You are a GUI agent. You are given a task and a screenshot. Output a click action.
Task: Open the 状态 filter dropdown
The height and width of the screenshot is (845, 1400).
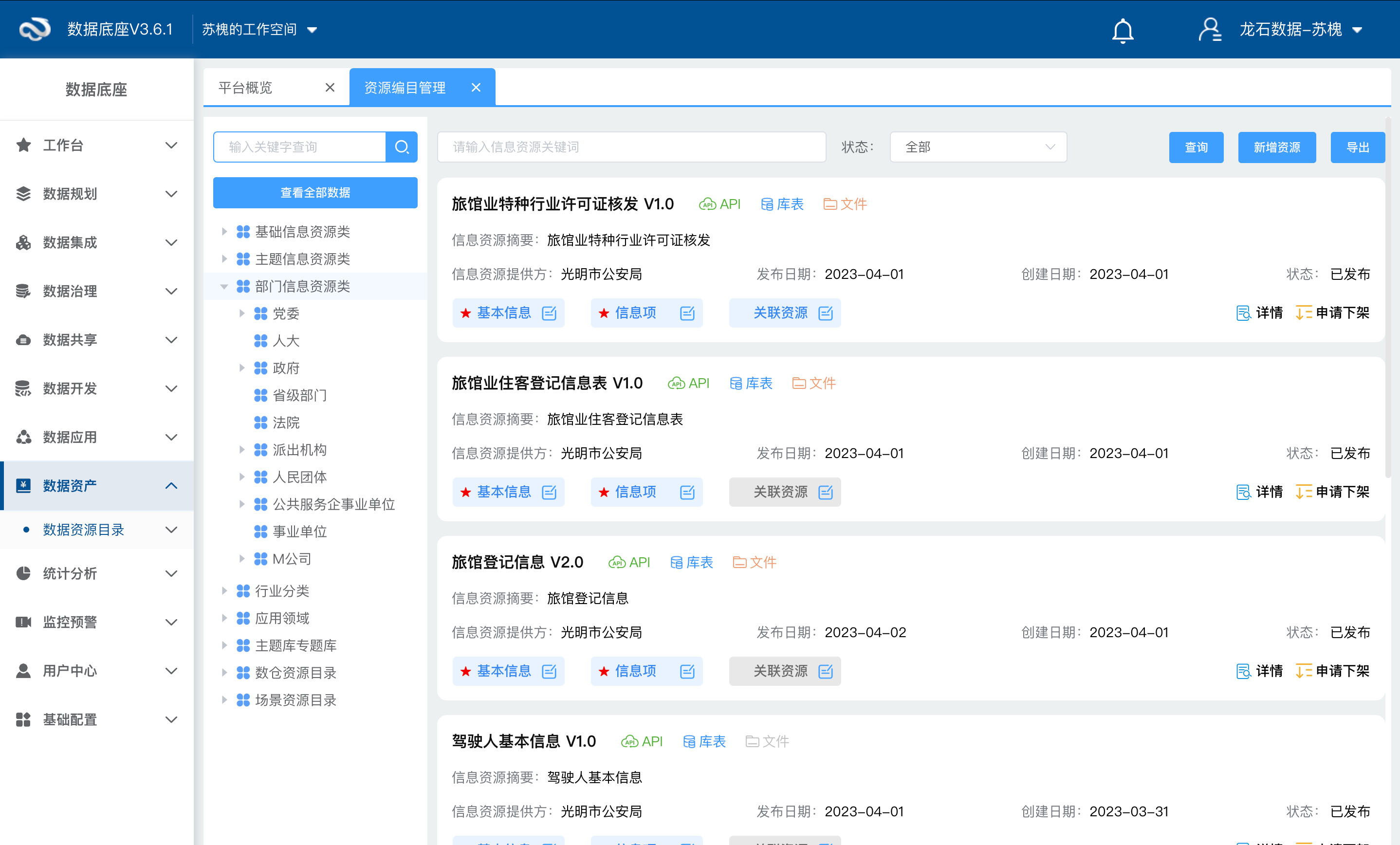pyautogui.click(x=977, y=147)
